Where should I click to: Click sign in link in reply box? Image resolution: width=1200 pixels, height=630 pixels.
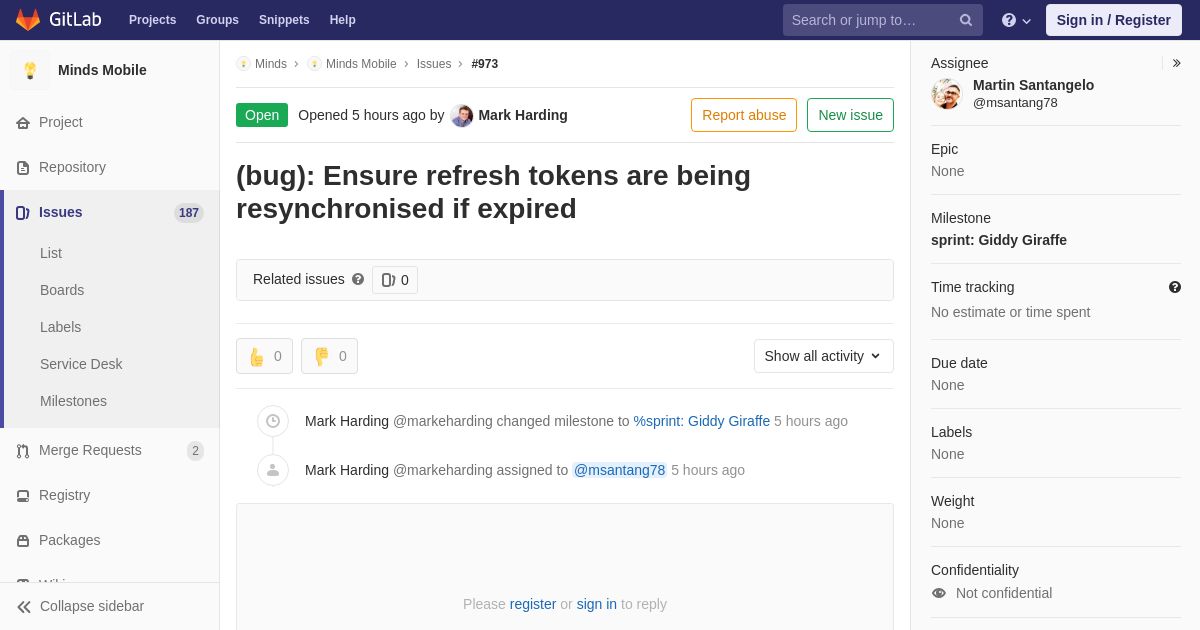597,604
